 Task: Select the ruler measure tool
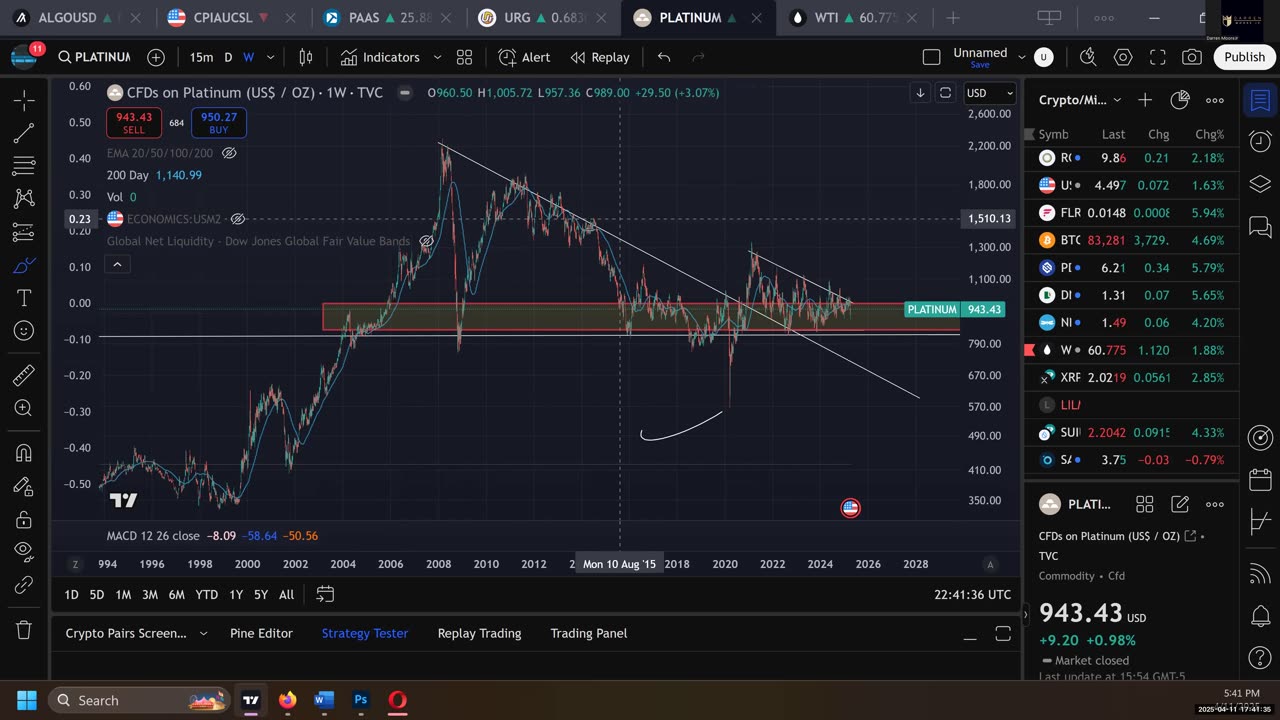pos(24,376)
